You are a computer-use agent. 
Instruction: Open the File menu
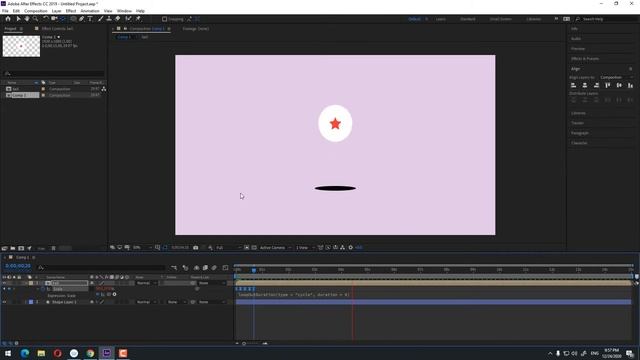coord(5,11)
